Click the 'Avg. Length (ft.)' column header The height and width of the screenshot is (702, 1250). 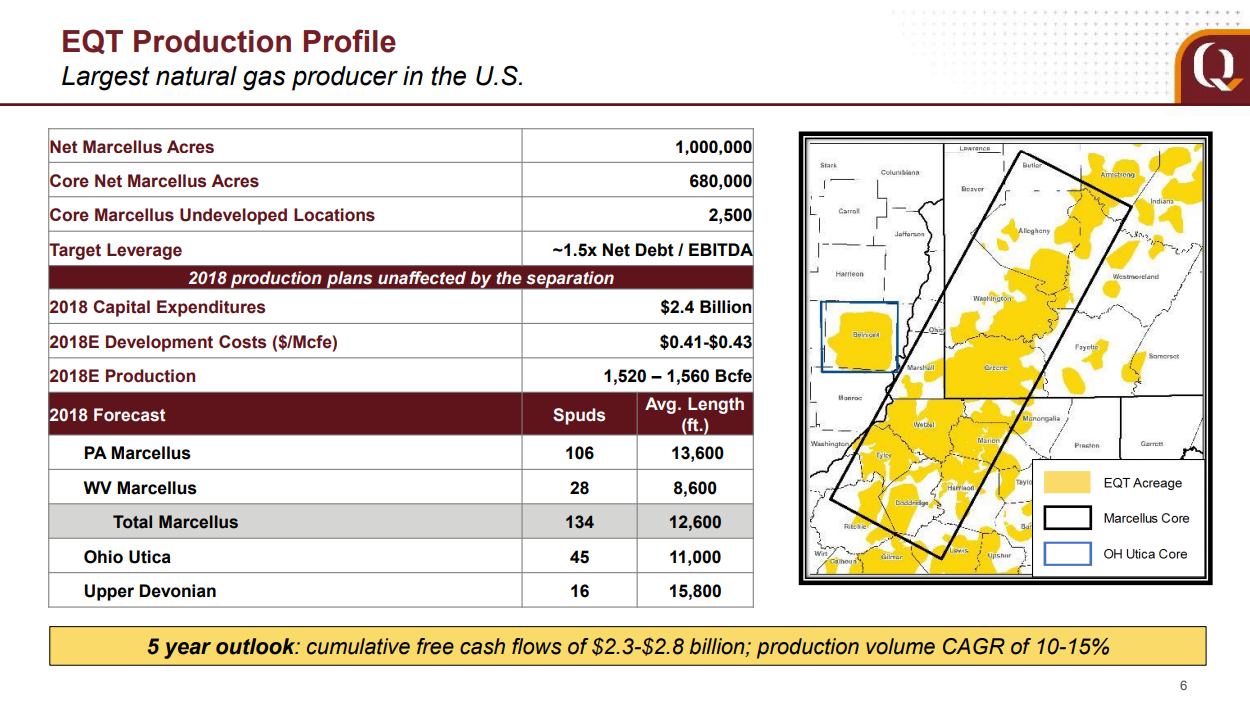point(695,414)
